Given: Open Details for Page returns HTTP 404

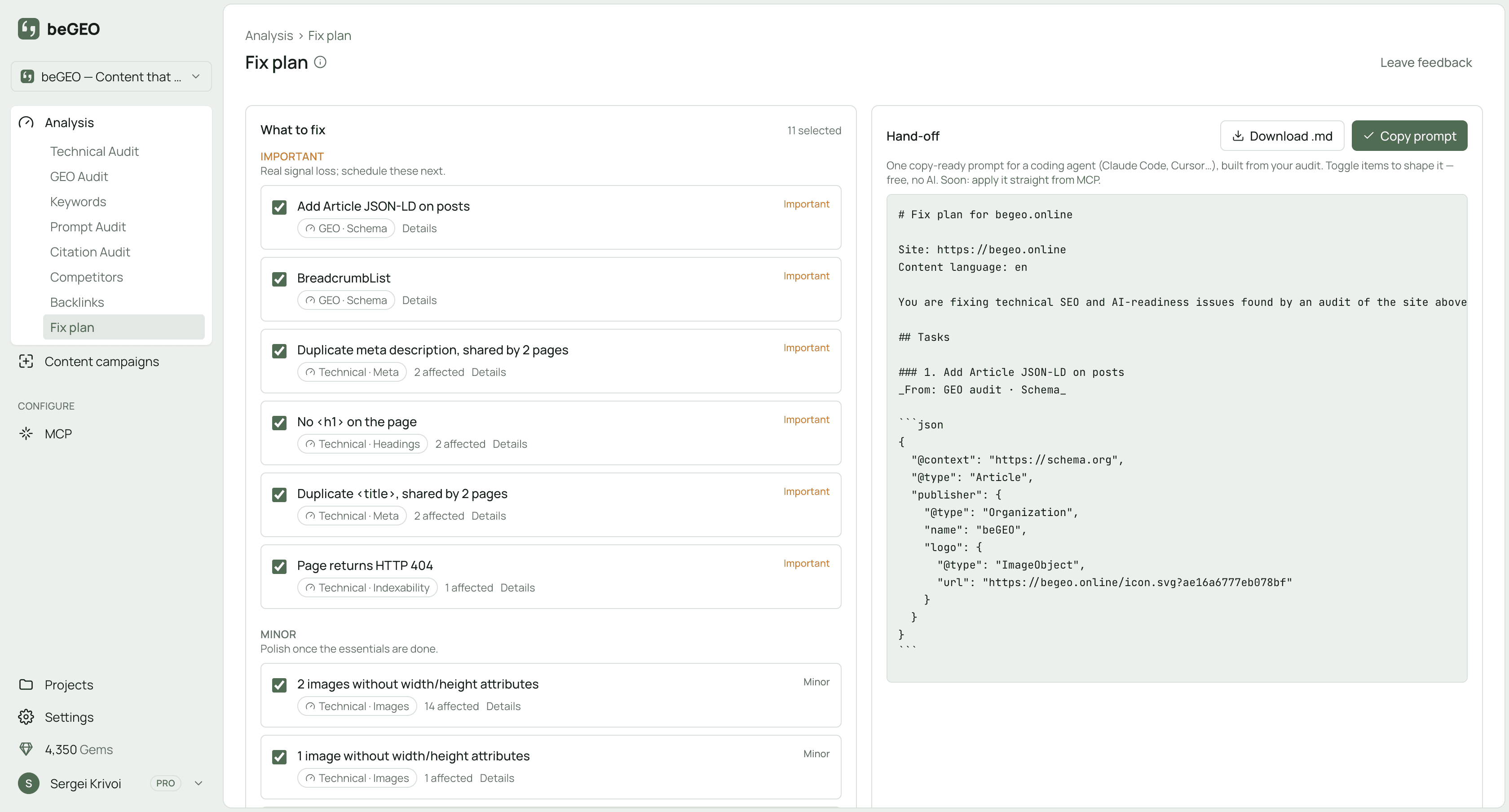Looking at the screenshot, I should (517, 587).
